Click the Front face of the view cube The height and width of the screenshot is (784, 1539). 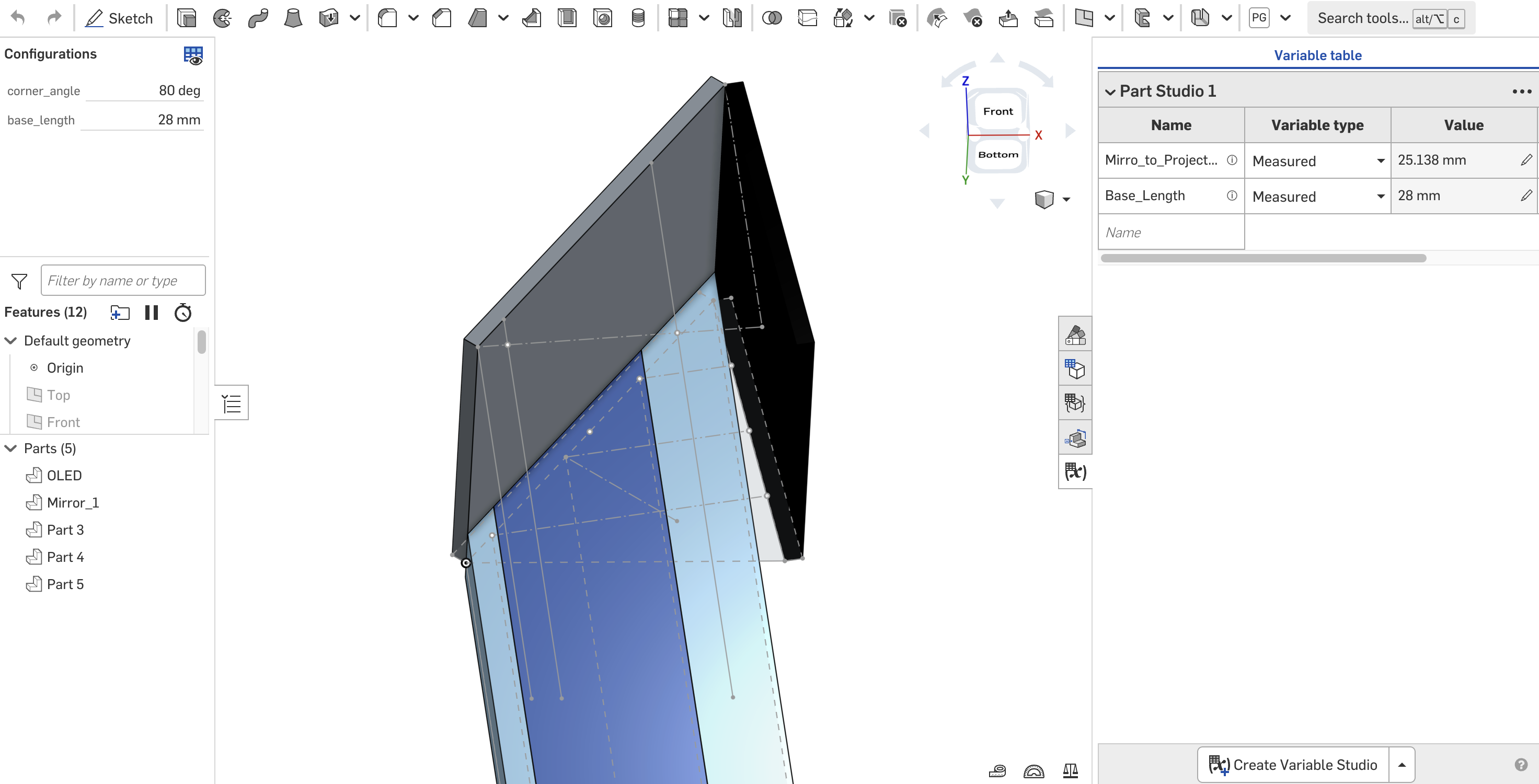point(998,111)
